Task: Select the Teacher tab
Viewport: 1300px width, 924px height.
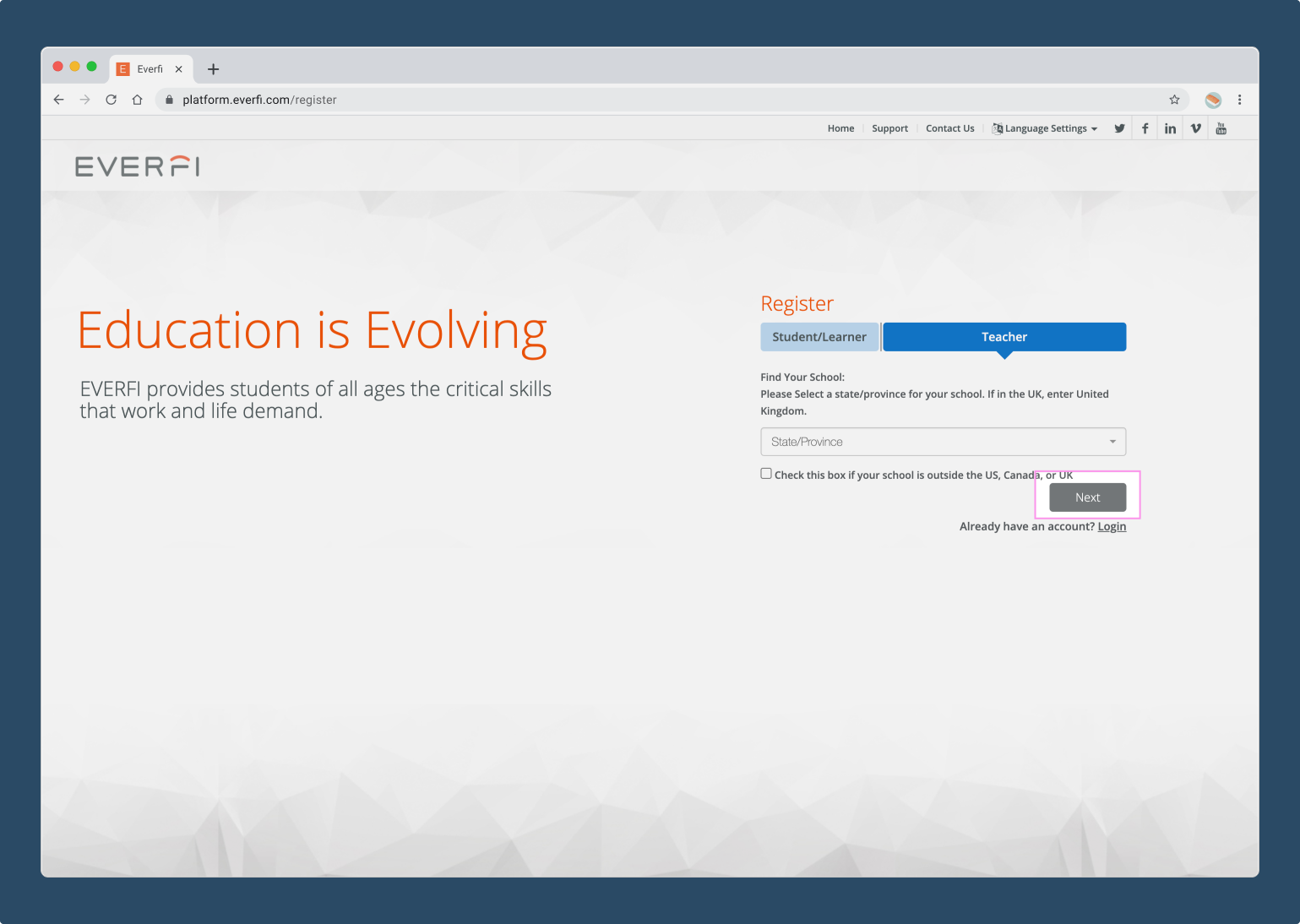Action: point(1004,337)
